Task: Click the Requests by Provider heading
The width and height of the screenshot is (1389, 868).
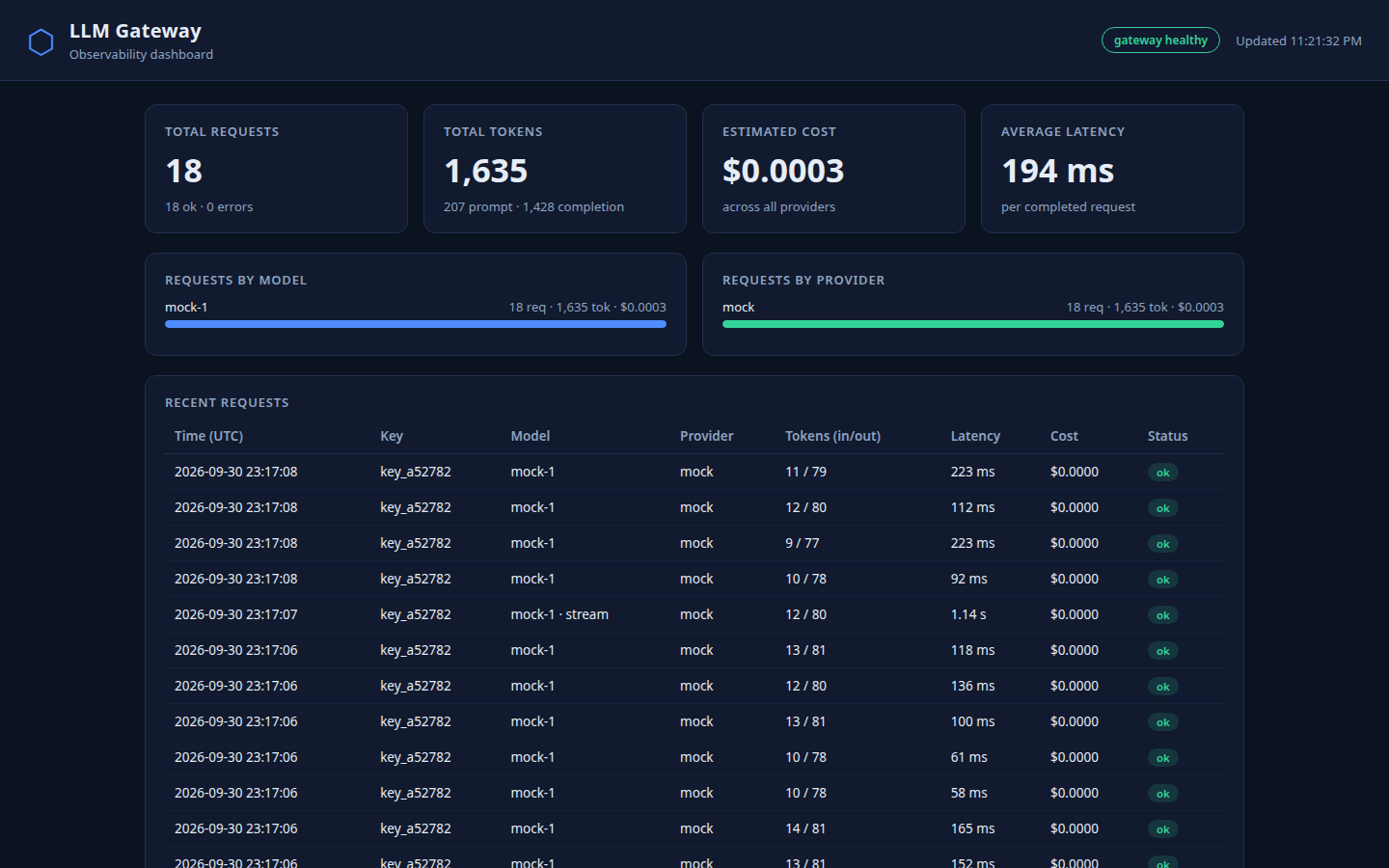Action: click(803, 281)
